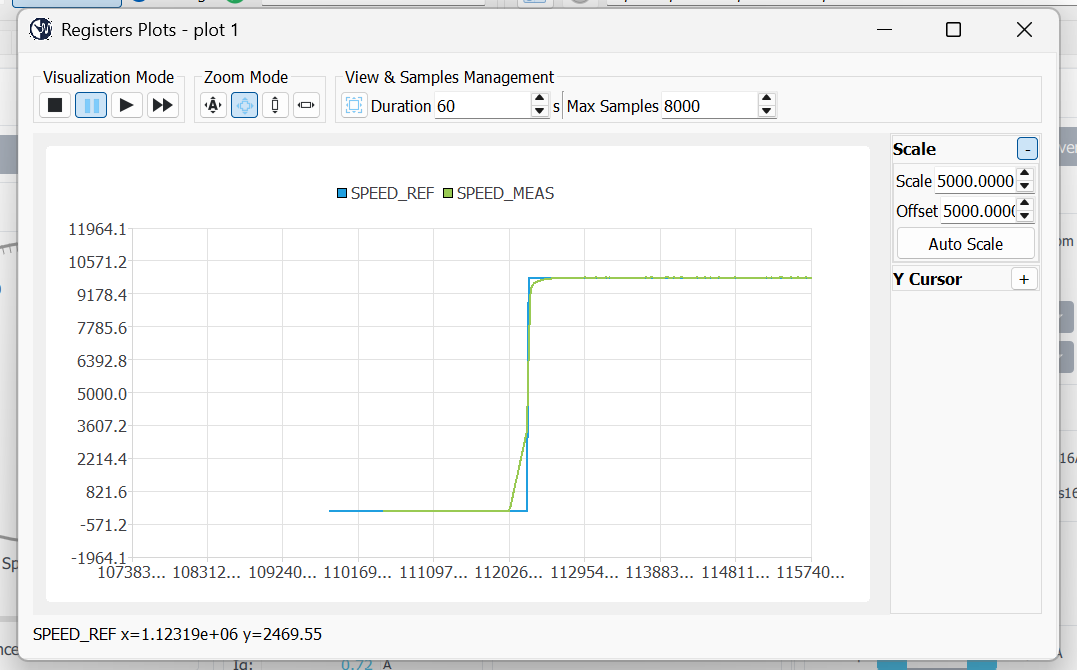
Task: Switch to horizontal zoom mode icon
Action: coord(306,105)
